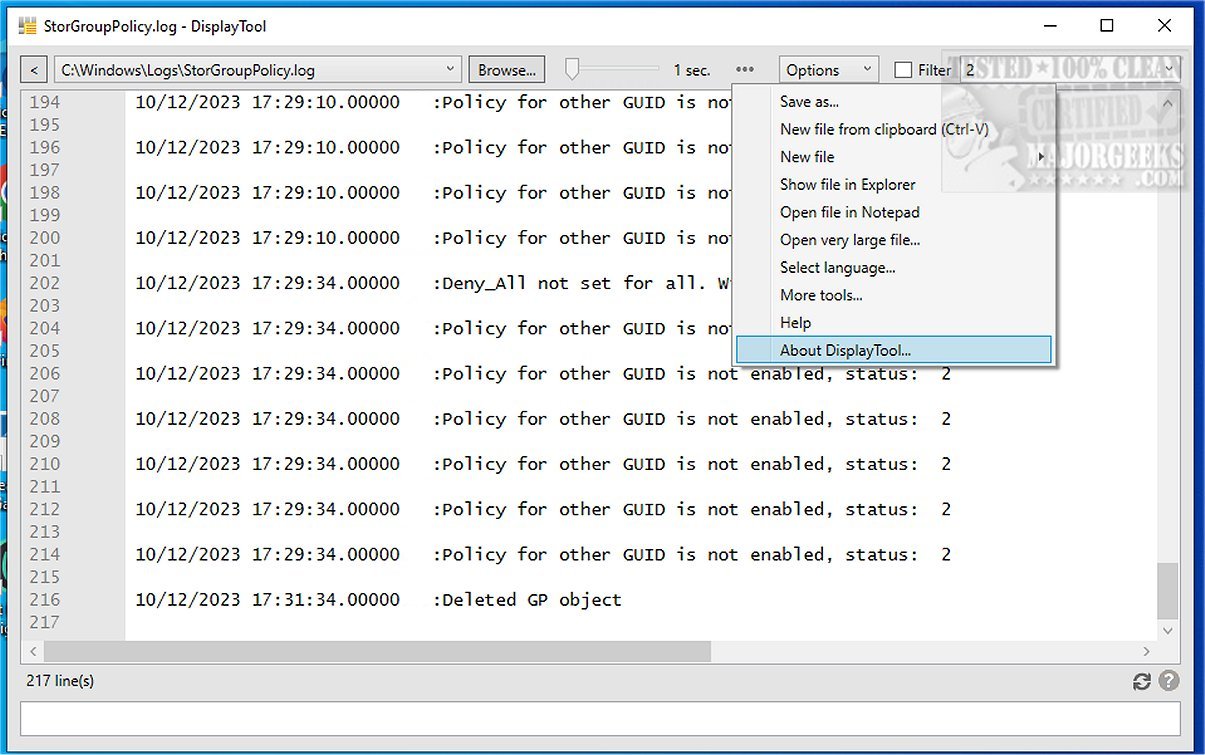Viewport: 1205px width, 755px height.
Task: Click the three dots icon next to interval
Action: coord(745,70)
